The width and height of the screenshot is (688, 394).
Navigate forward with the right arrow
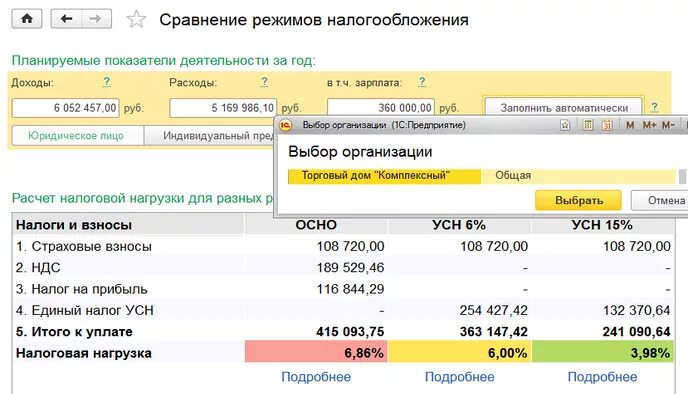click(96, 19)
